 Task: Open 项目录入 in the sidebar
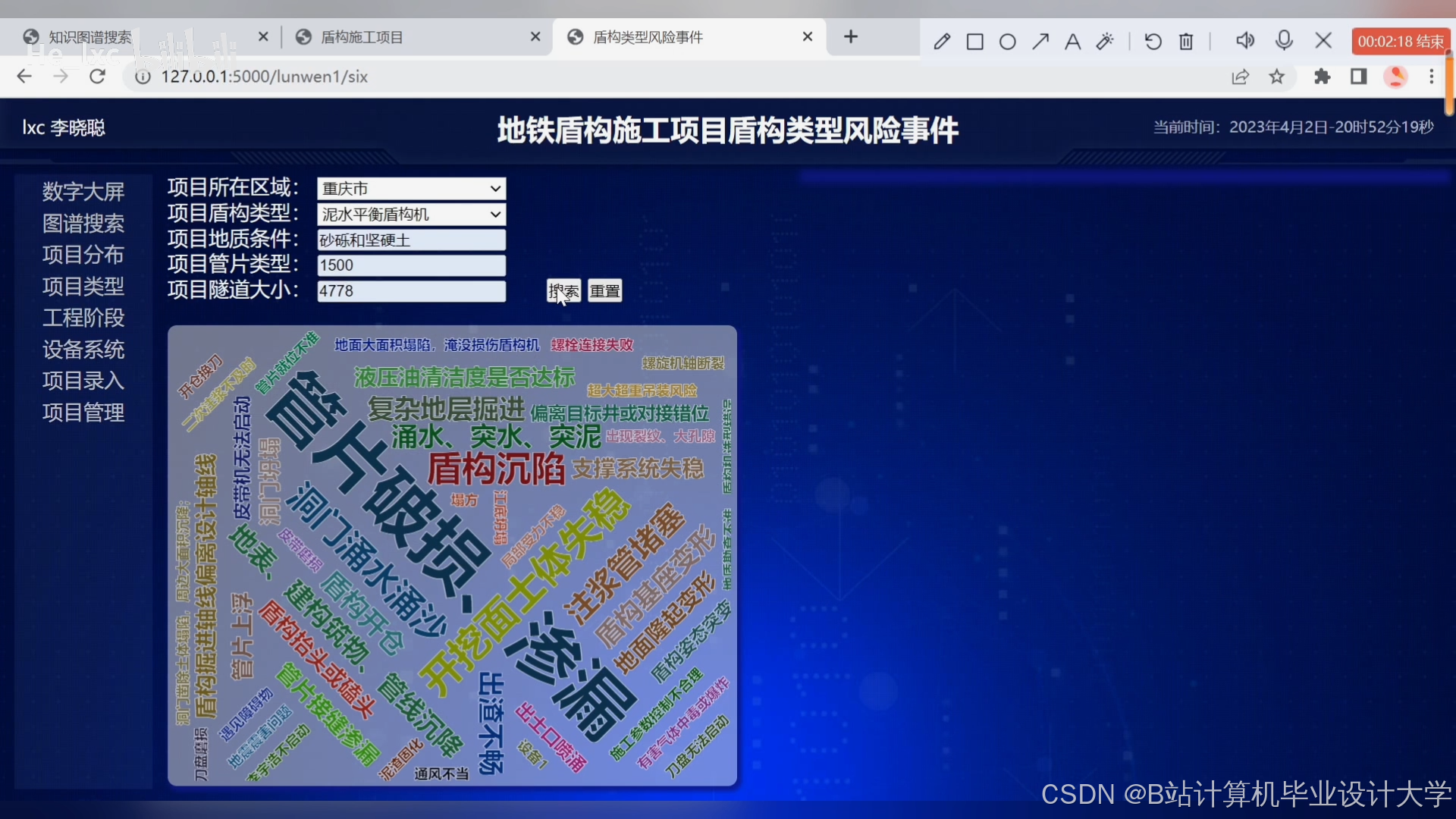pyautogui.click(x=83, y=381)
